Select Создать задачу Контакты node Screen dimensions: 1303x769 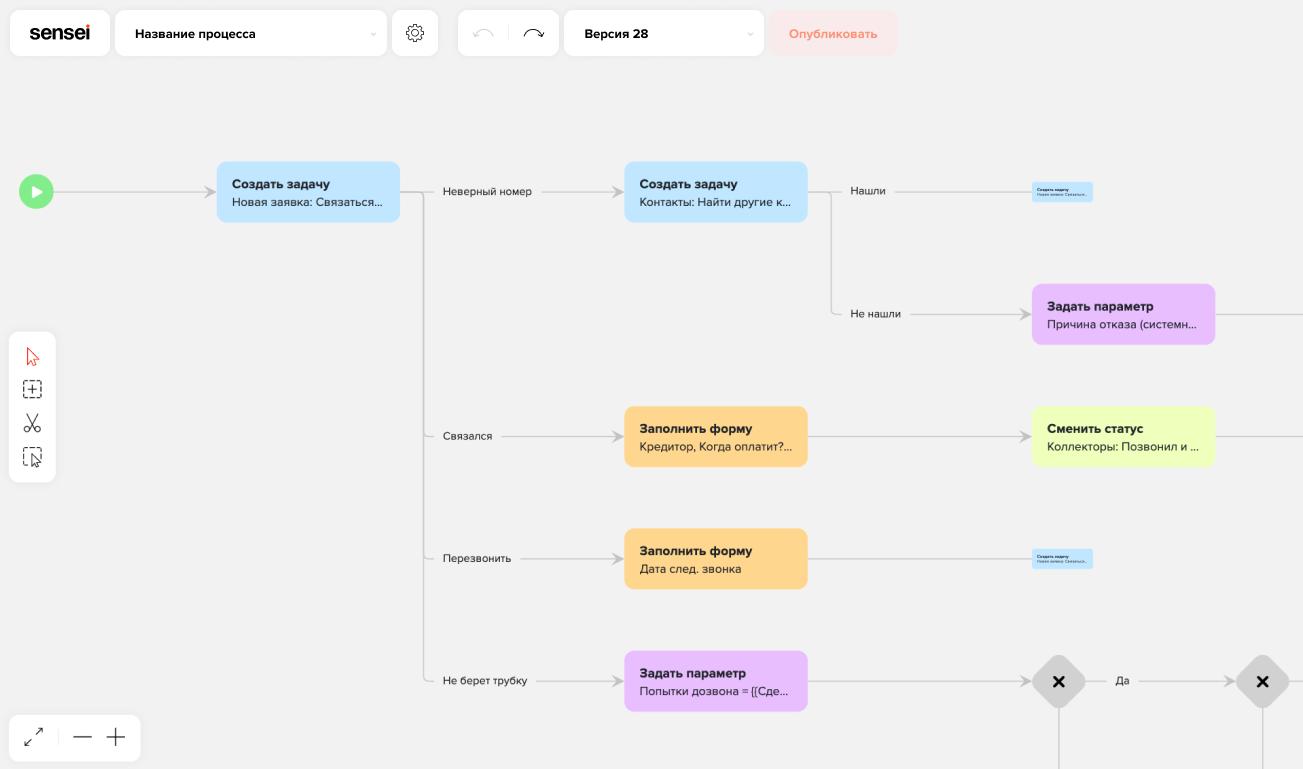716,192
